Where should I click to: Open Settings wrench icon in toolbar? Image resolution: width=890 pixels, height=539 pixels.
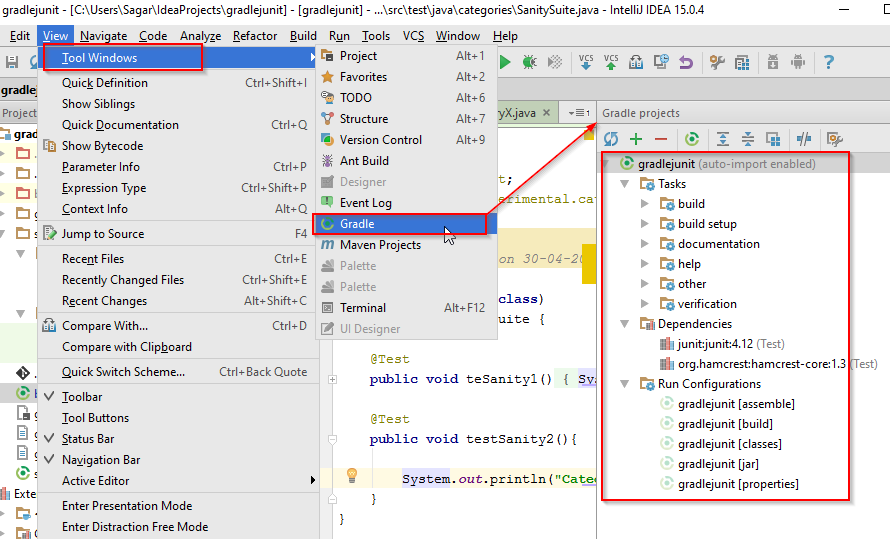(x=717, y=62)
